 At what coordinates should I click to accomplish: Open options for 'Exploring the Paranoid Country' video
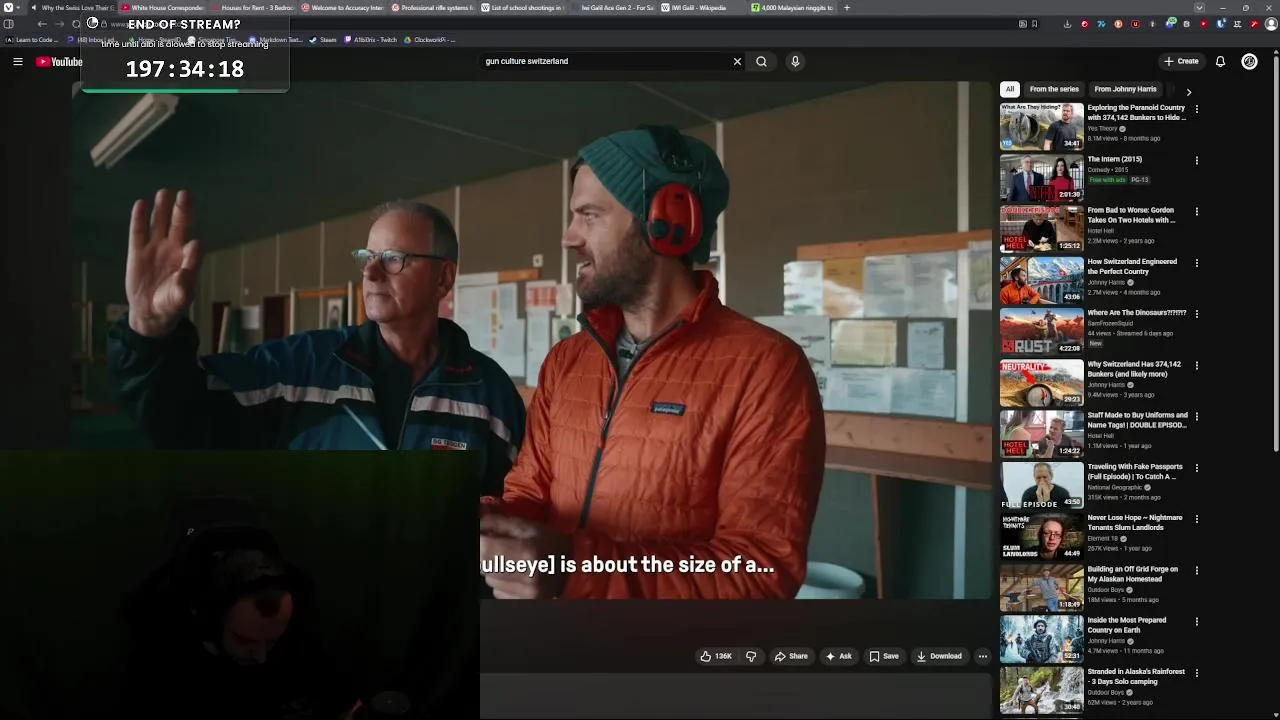coord(1196,109)
